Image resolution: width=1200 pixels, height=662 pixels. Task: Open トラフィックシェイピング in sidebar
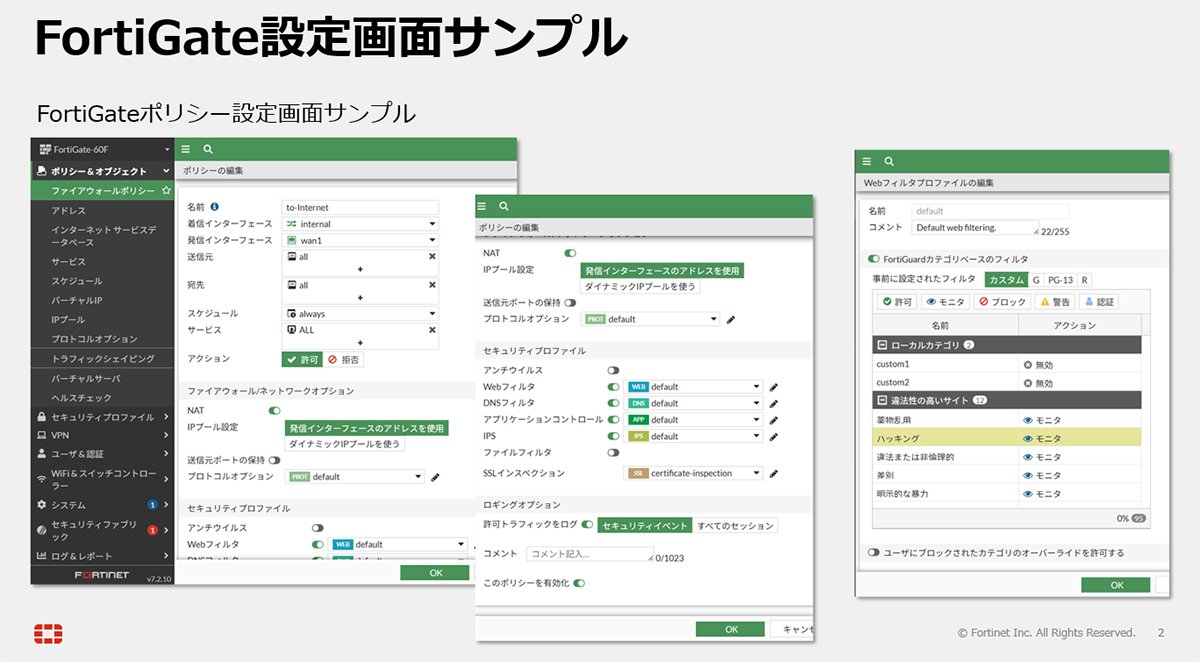pos(102,357)
